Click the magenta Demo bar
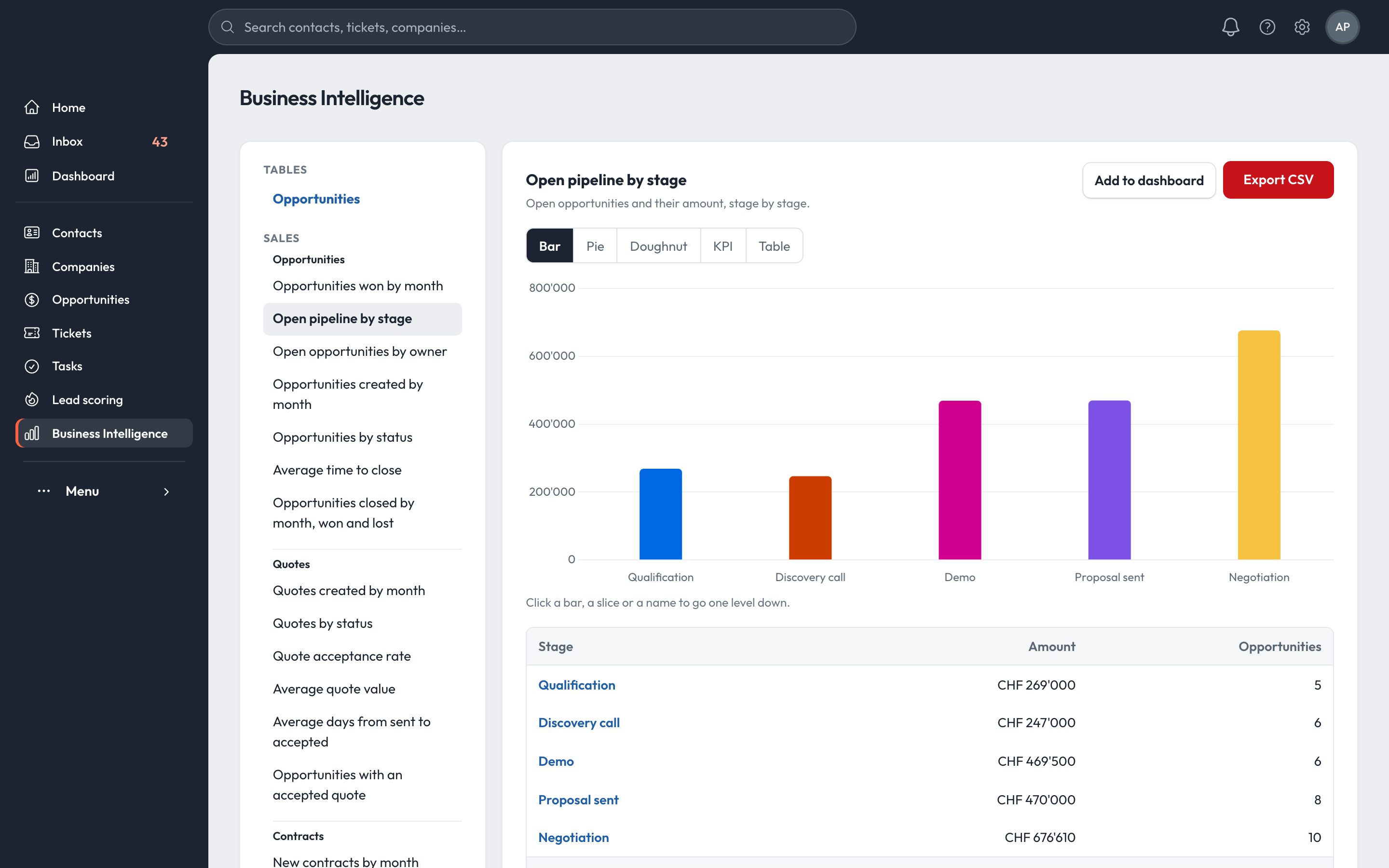 coord(960,480)
